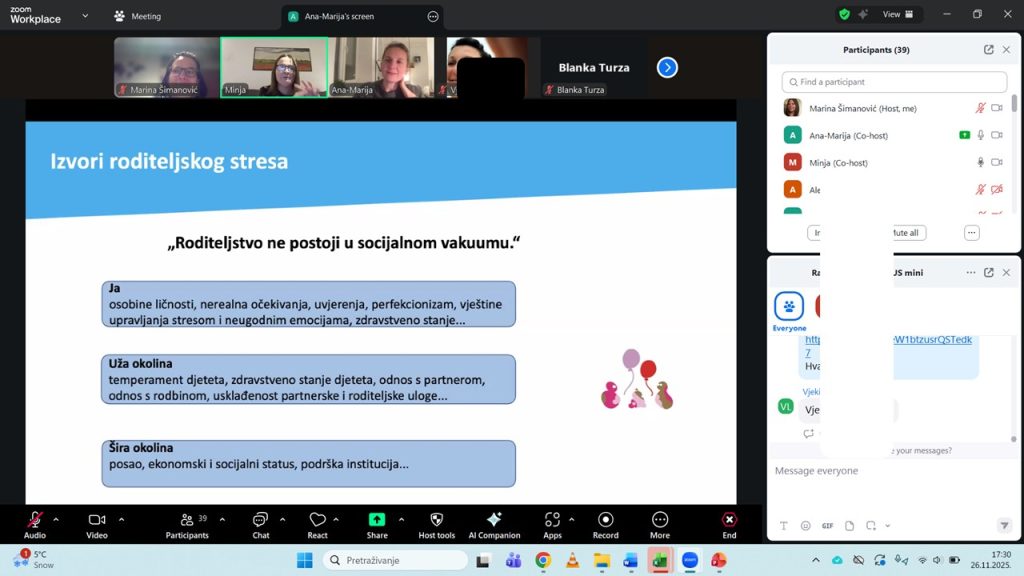Launch the AI Companion
The width and height of the screenshot is (1024, 576).
click(494, 520)
